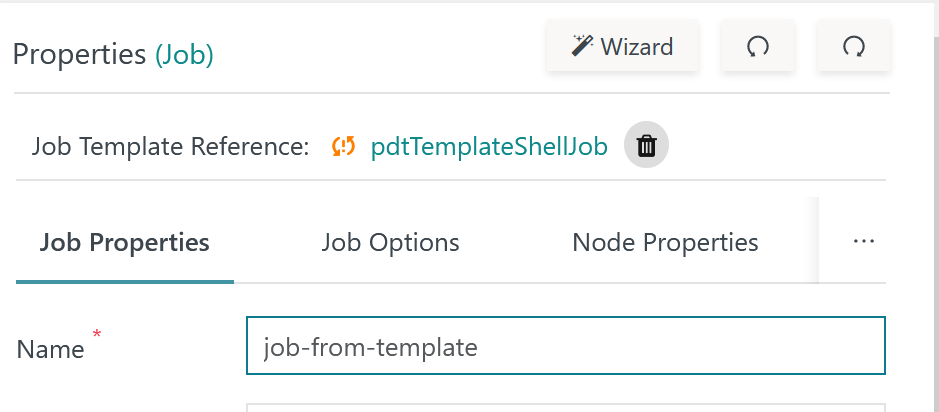Screen dimensions: 939x412
Task: Click the teal (Job) type label
Action: point(184,54)
